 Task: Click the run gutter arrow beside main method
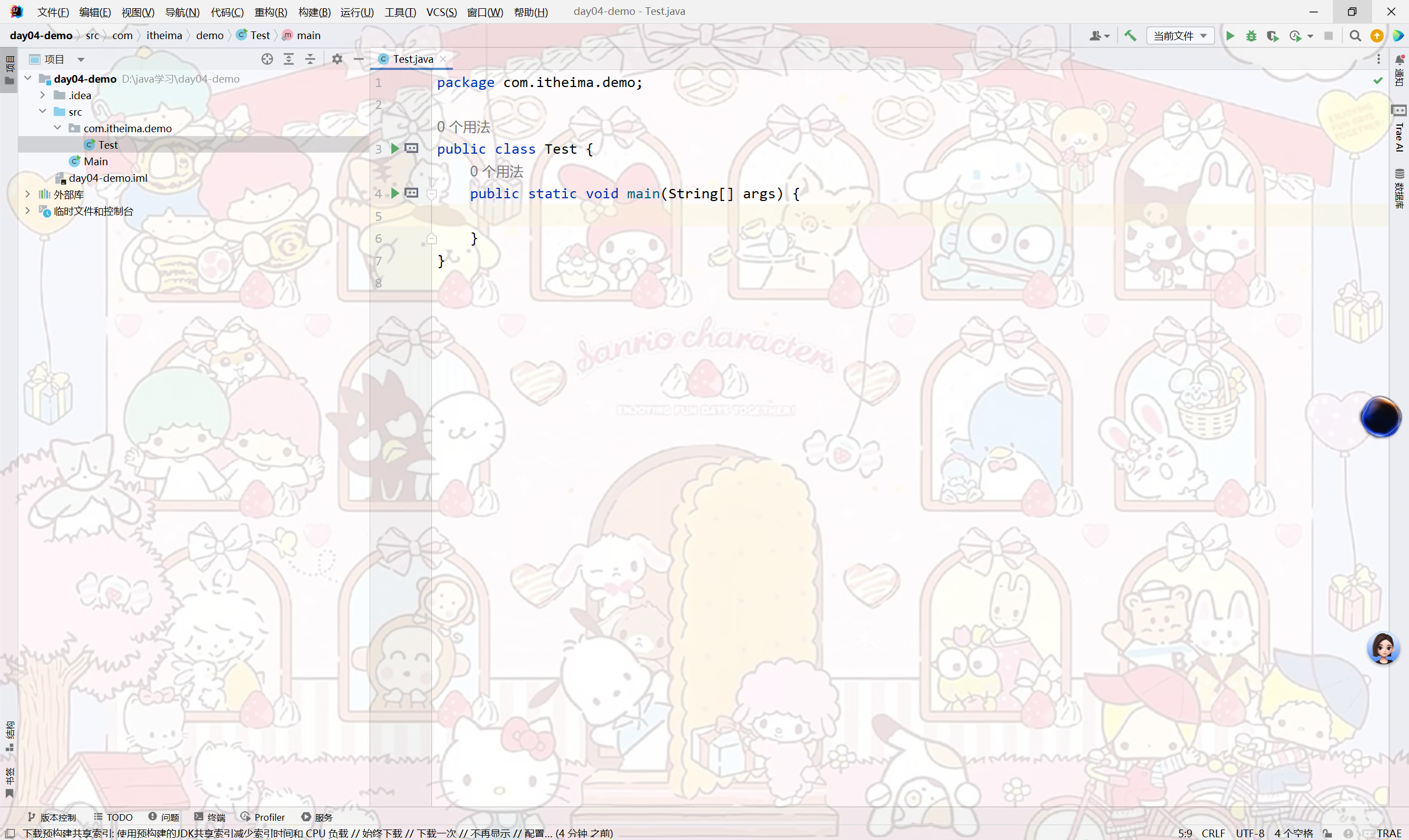pos(395,193)
